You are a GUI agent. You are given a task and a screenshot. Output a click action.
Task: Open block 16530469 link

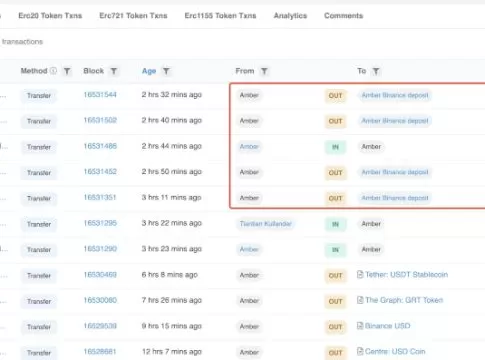100,275
